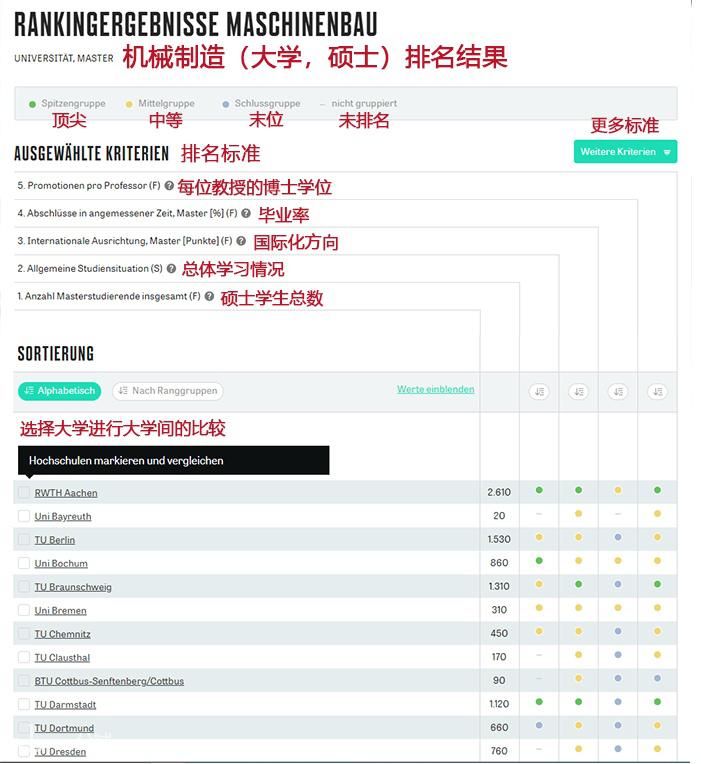Image resolution: width=701 pixels, height=764 pixels.
Task: Click green Spitzengruppe legend dot
Action: (32, 104)
